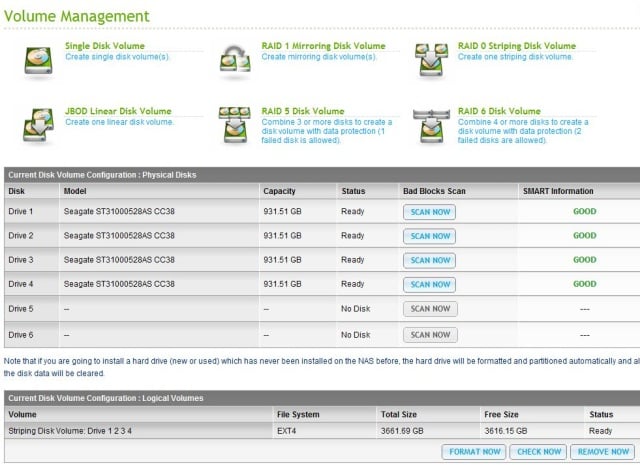Open Single Disk Volume link
Screen dimensions: 640x465
(x=105, y=46)
